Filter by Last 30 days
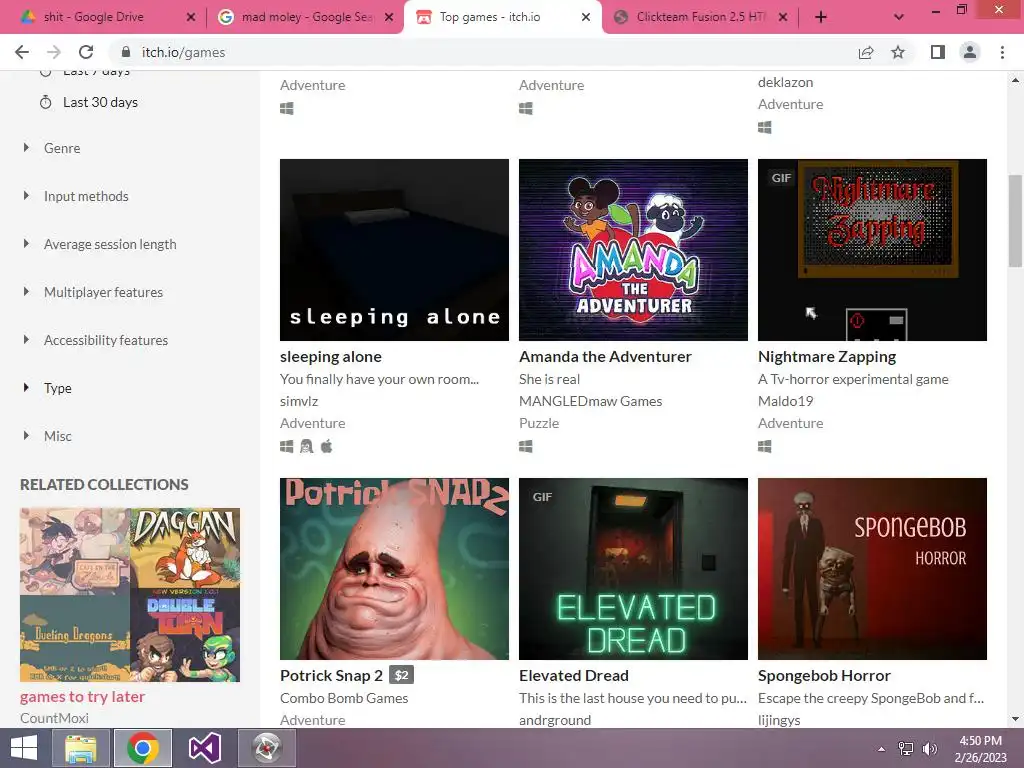The width and height of the screenshot is (1024, 768). pos(100,103)
